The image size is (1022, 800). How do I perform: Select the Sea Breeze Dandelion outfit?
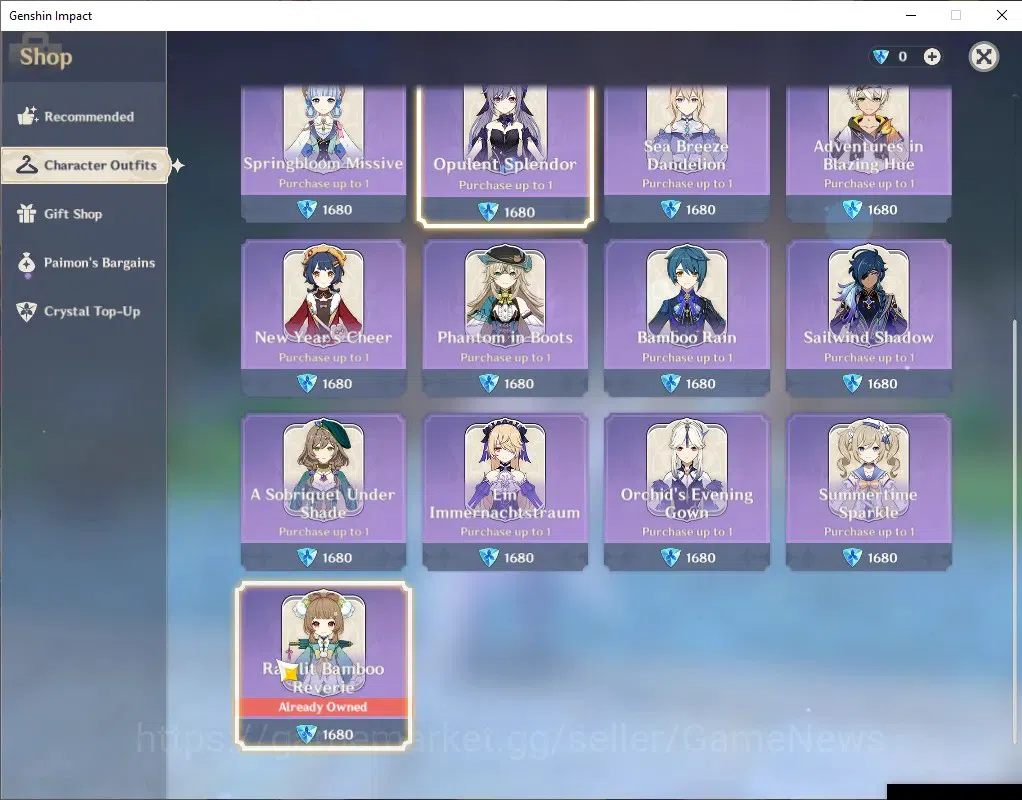point(687,154)
